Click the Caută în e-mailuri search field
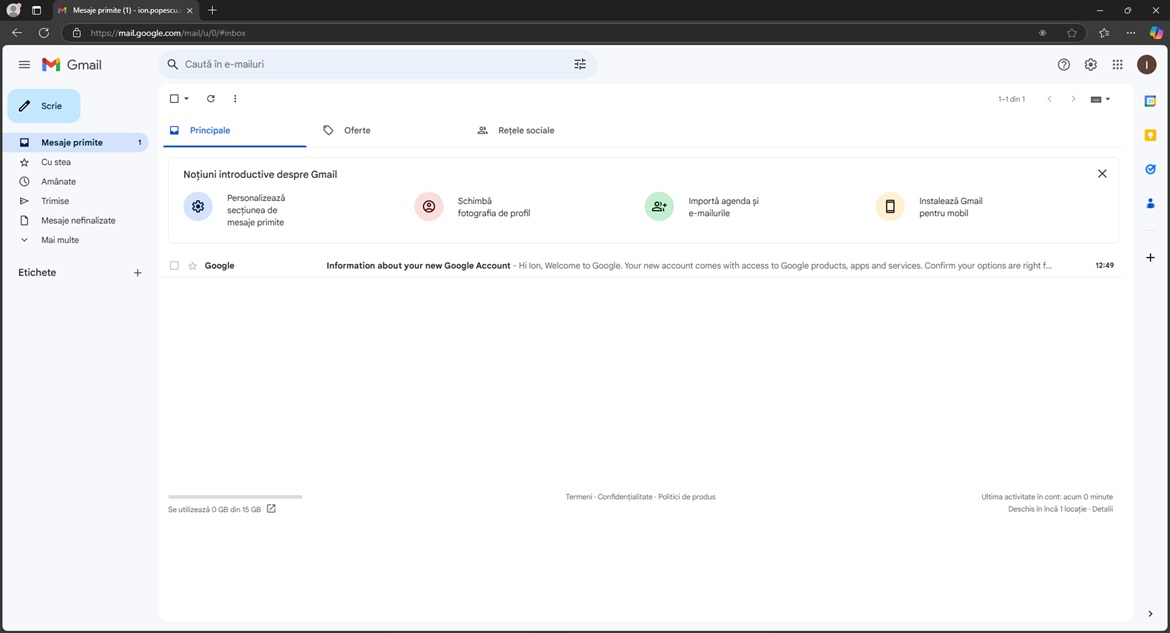 coord(370,65)
